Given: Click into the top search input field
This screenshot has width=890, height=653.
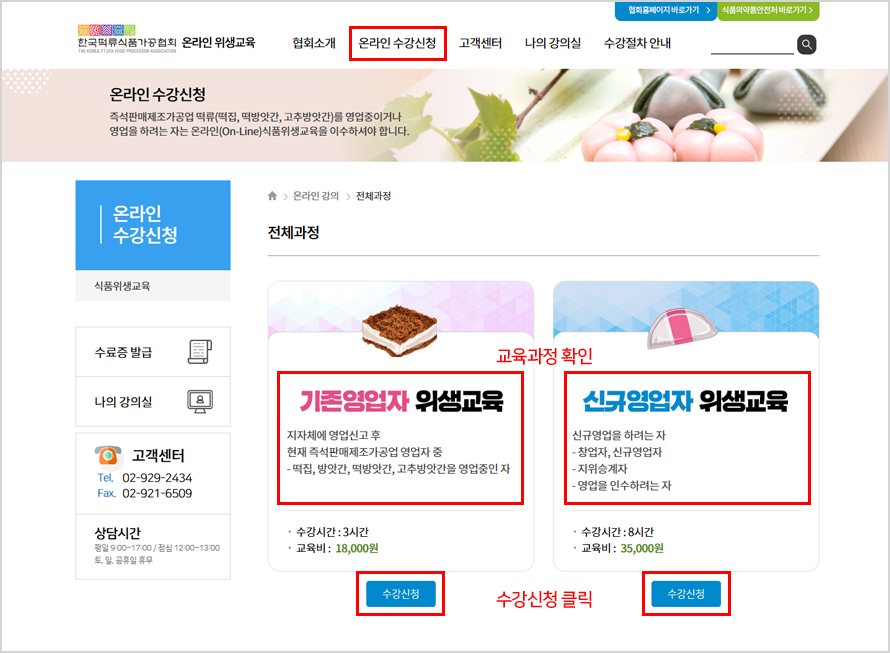Looking at the screenshot, I should click(752, 44).
